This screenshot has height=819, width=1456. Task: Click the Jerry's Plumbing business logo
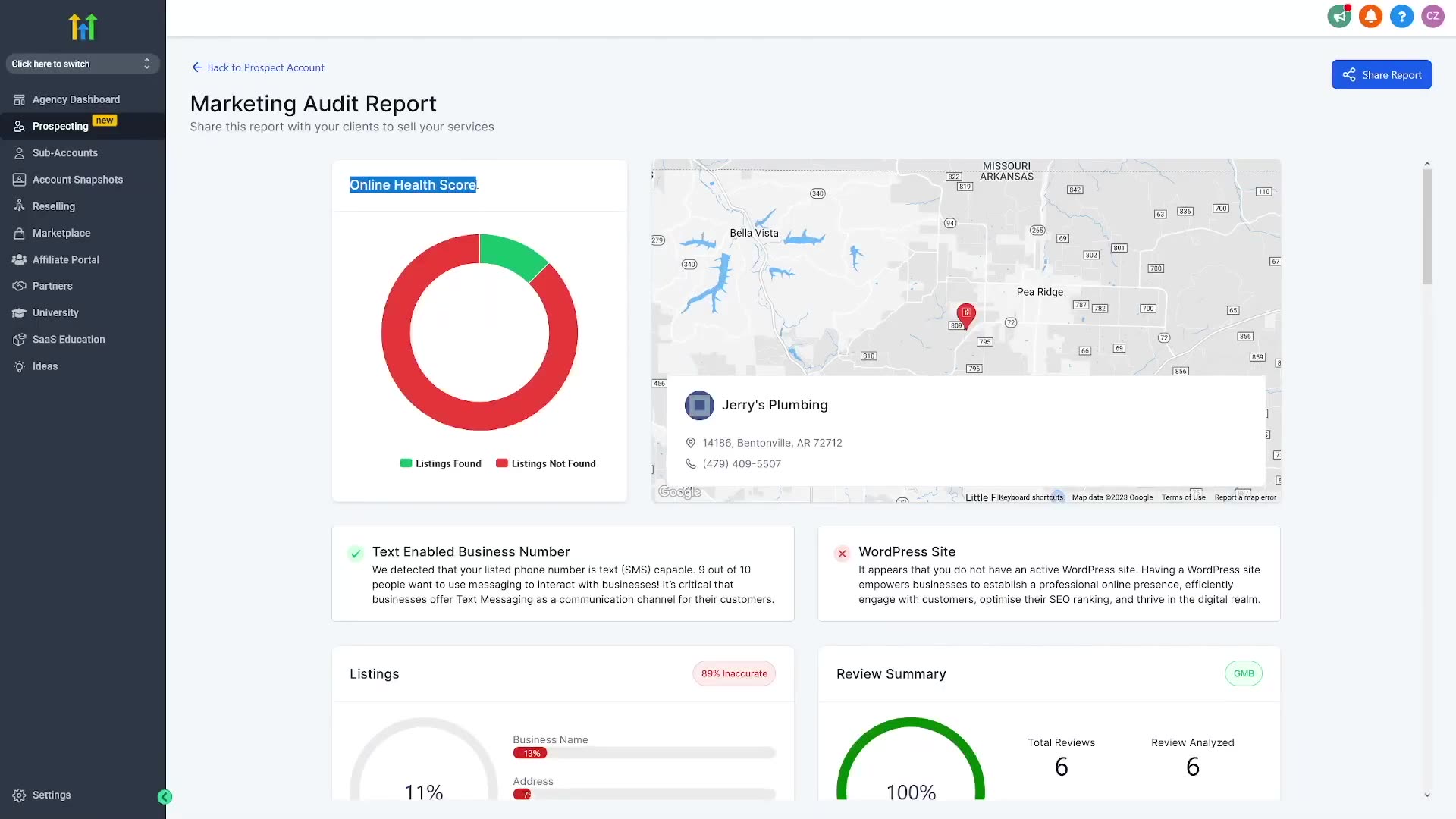click(699, 405)
